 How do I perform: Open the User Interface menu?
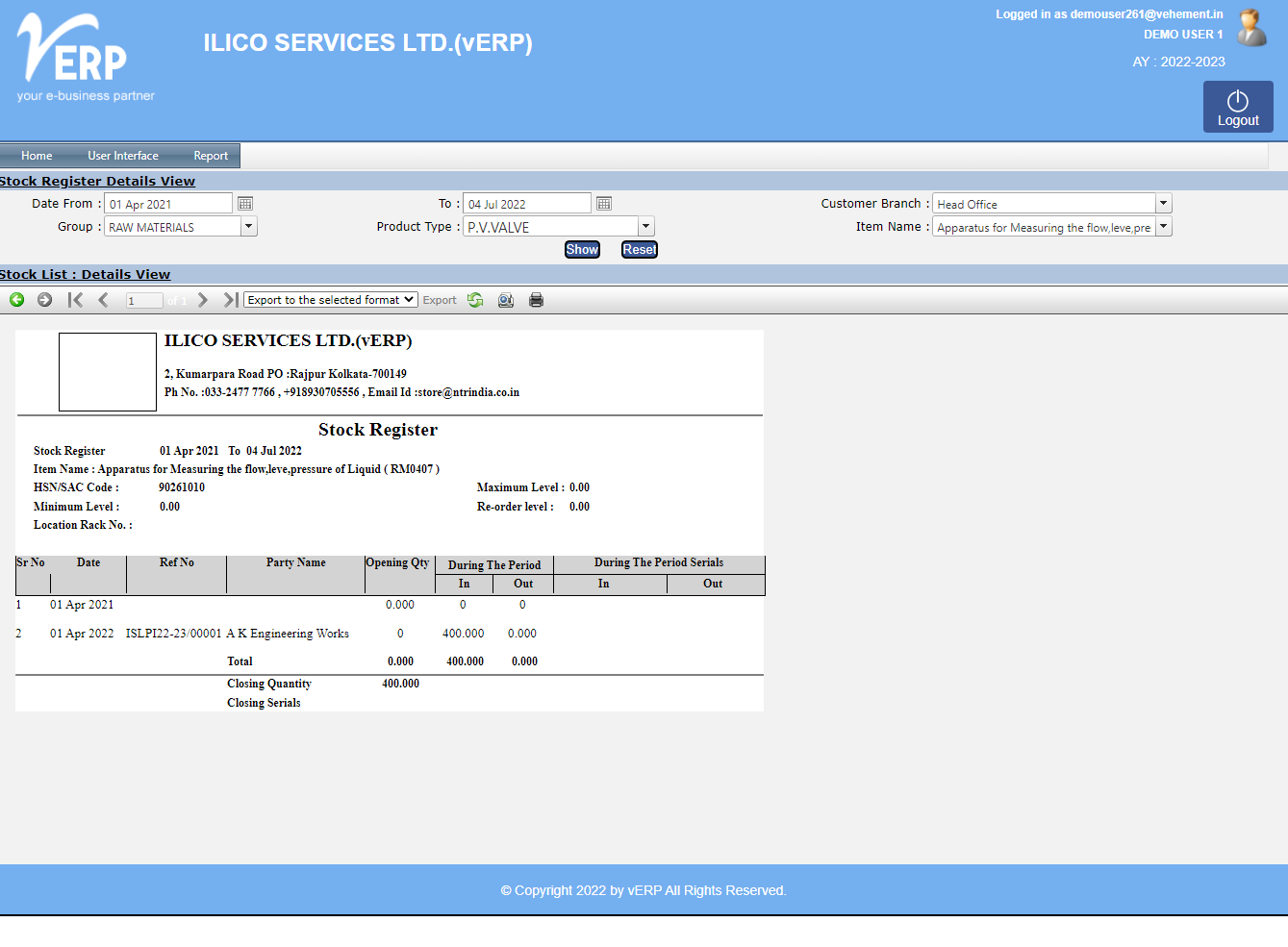coord(123,156)
